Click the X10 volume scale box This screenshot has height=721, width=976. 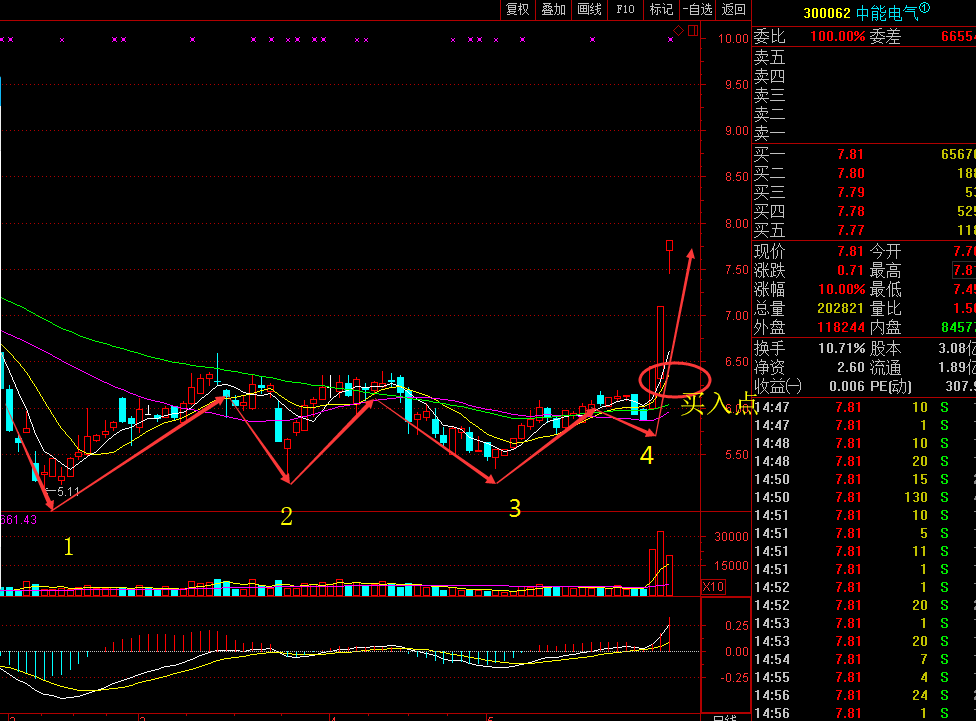713,587
